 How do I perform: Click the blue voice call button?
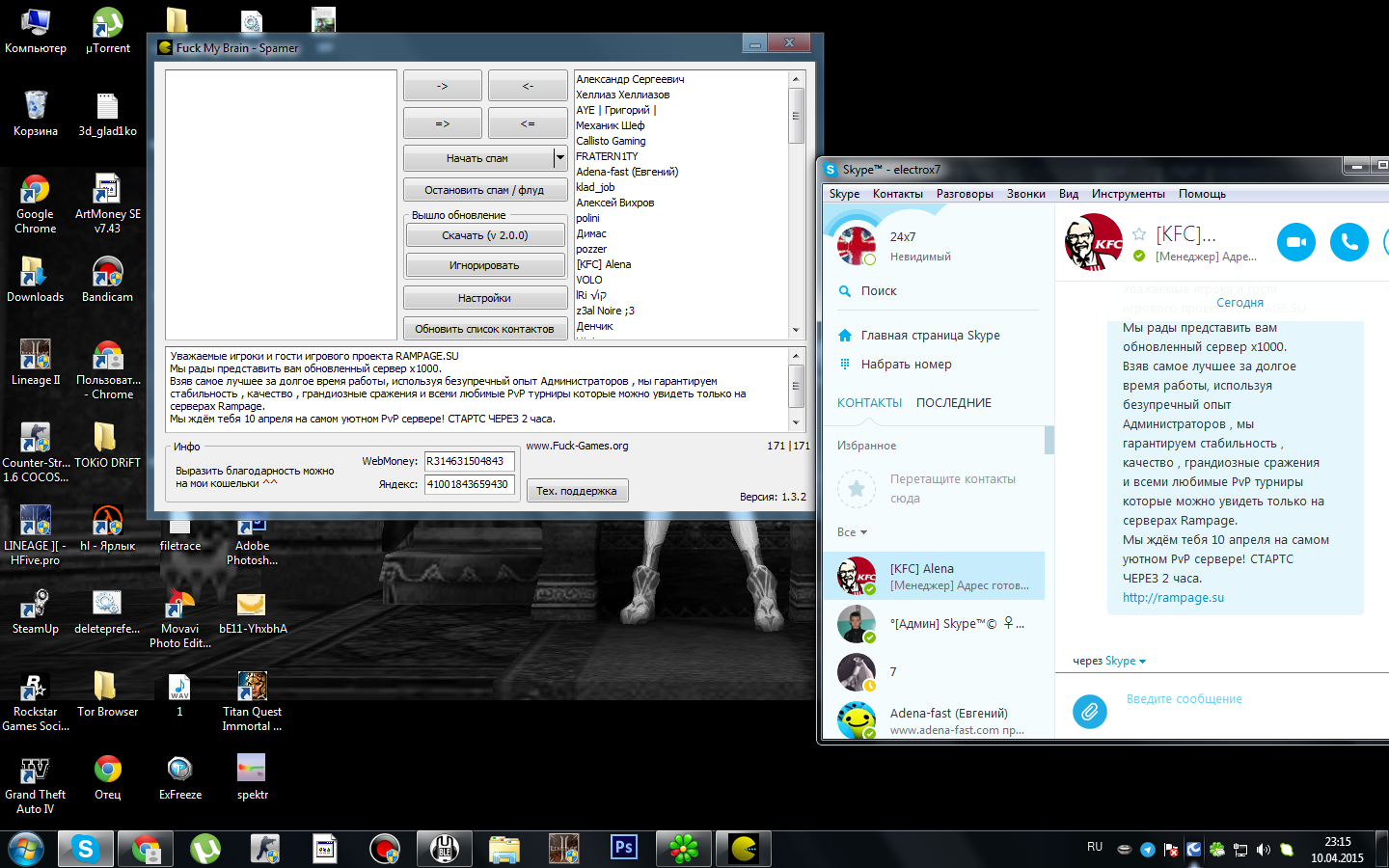click(x=1348, y=242)
